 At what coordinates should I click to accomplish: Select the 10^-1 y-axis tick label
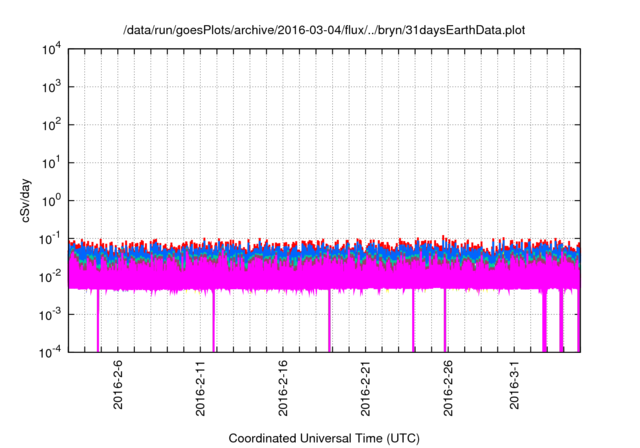coord(50,239)
